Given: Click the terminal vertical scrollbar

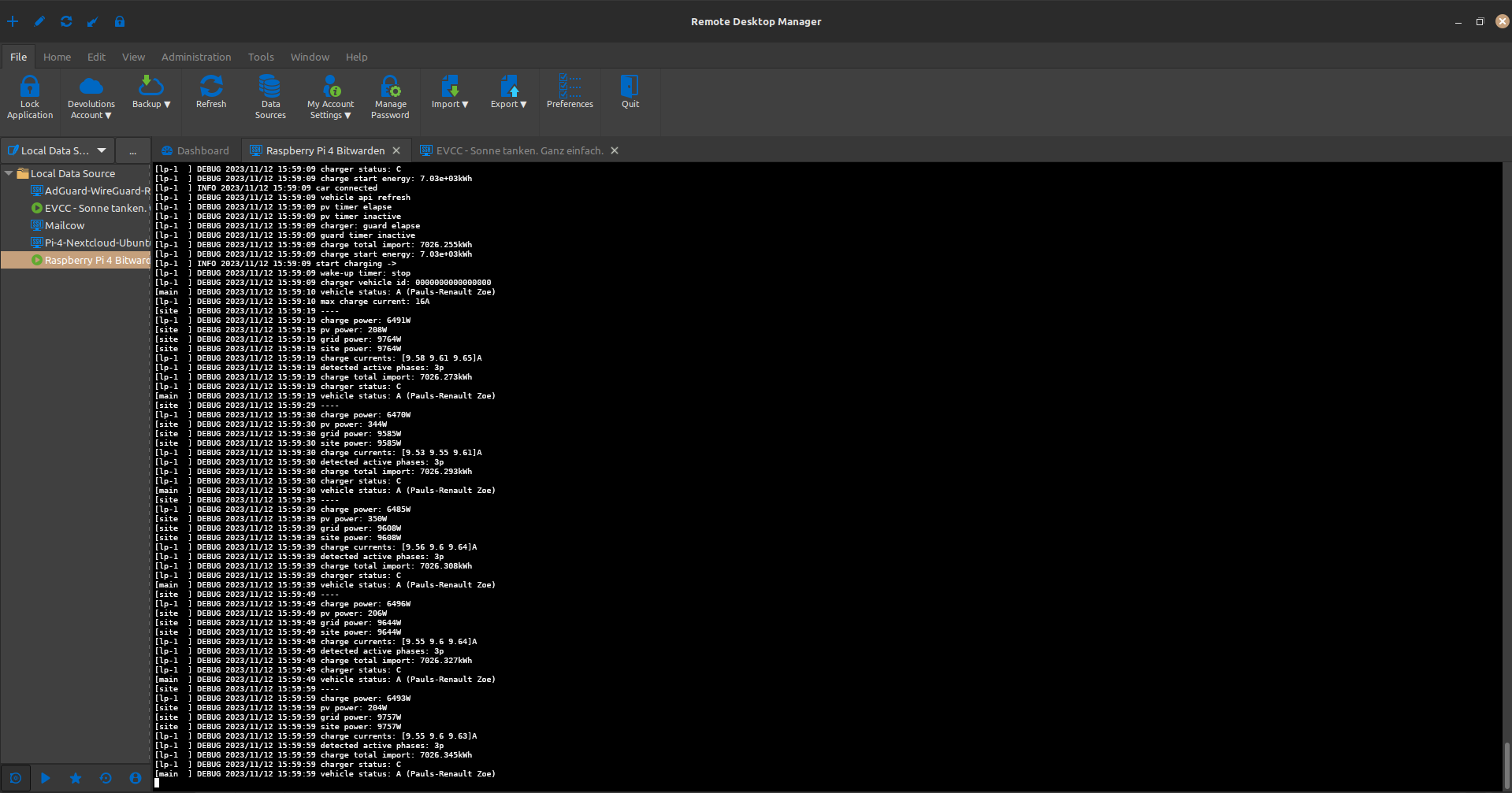Looking at the screenshot, I should point(1506,762).
